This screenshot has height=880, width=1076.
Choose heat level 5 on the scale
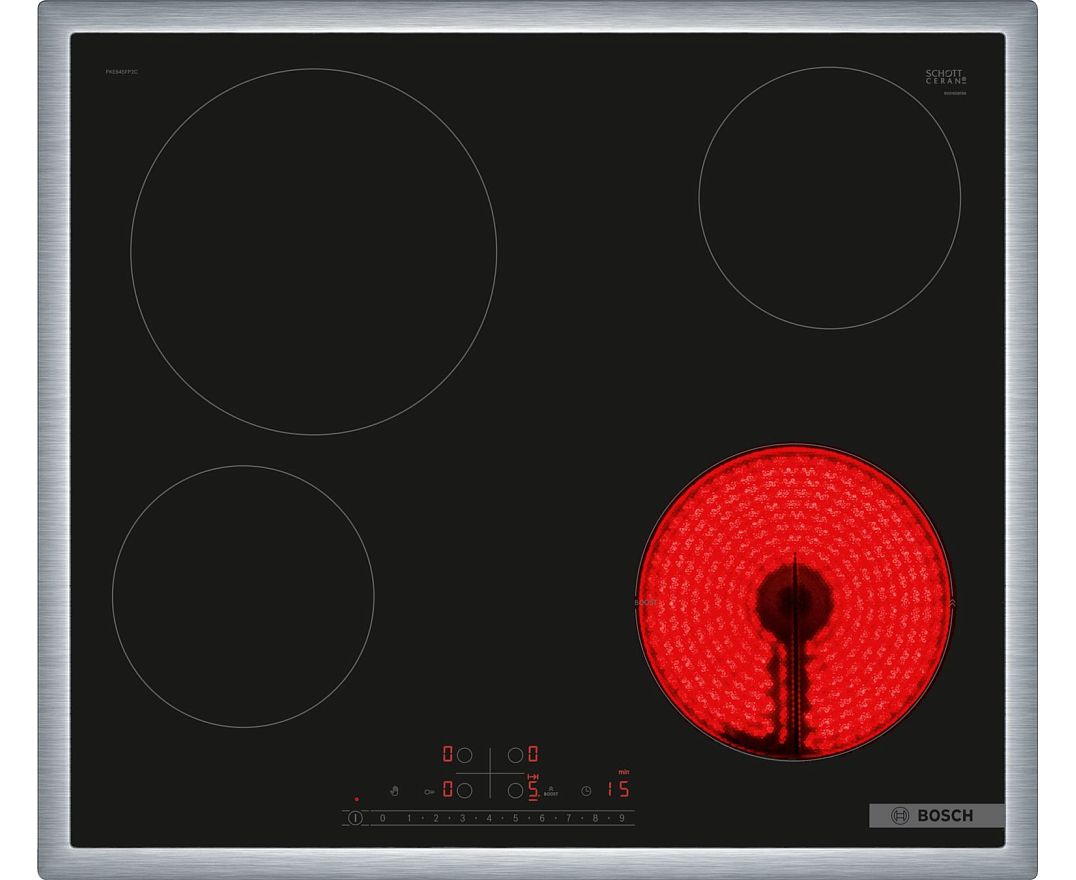coord(515,818)
